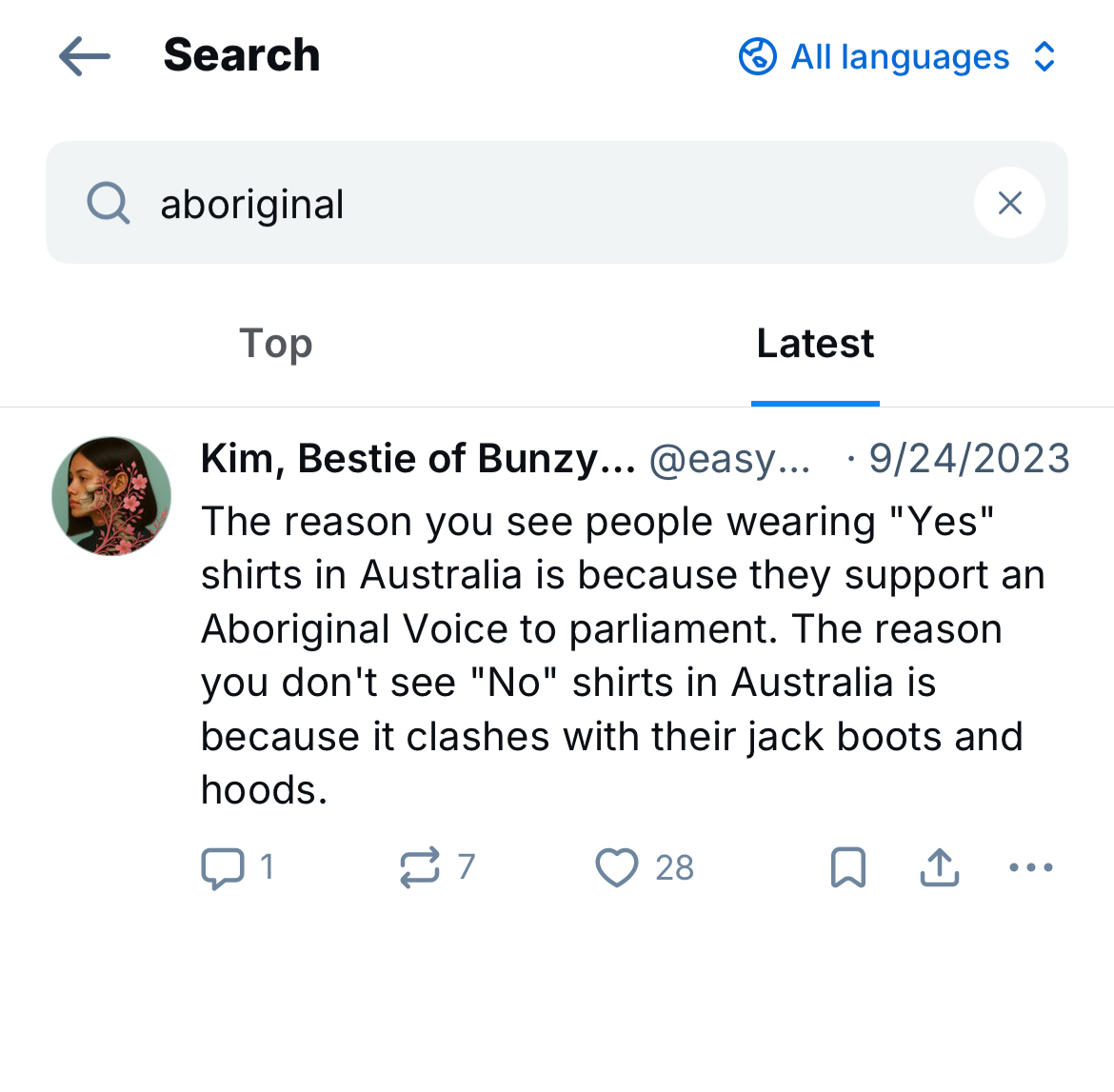Share the post using share icon
Image resolution: width=1114 pixels, height=1092 pixels.
click(940, 867)
